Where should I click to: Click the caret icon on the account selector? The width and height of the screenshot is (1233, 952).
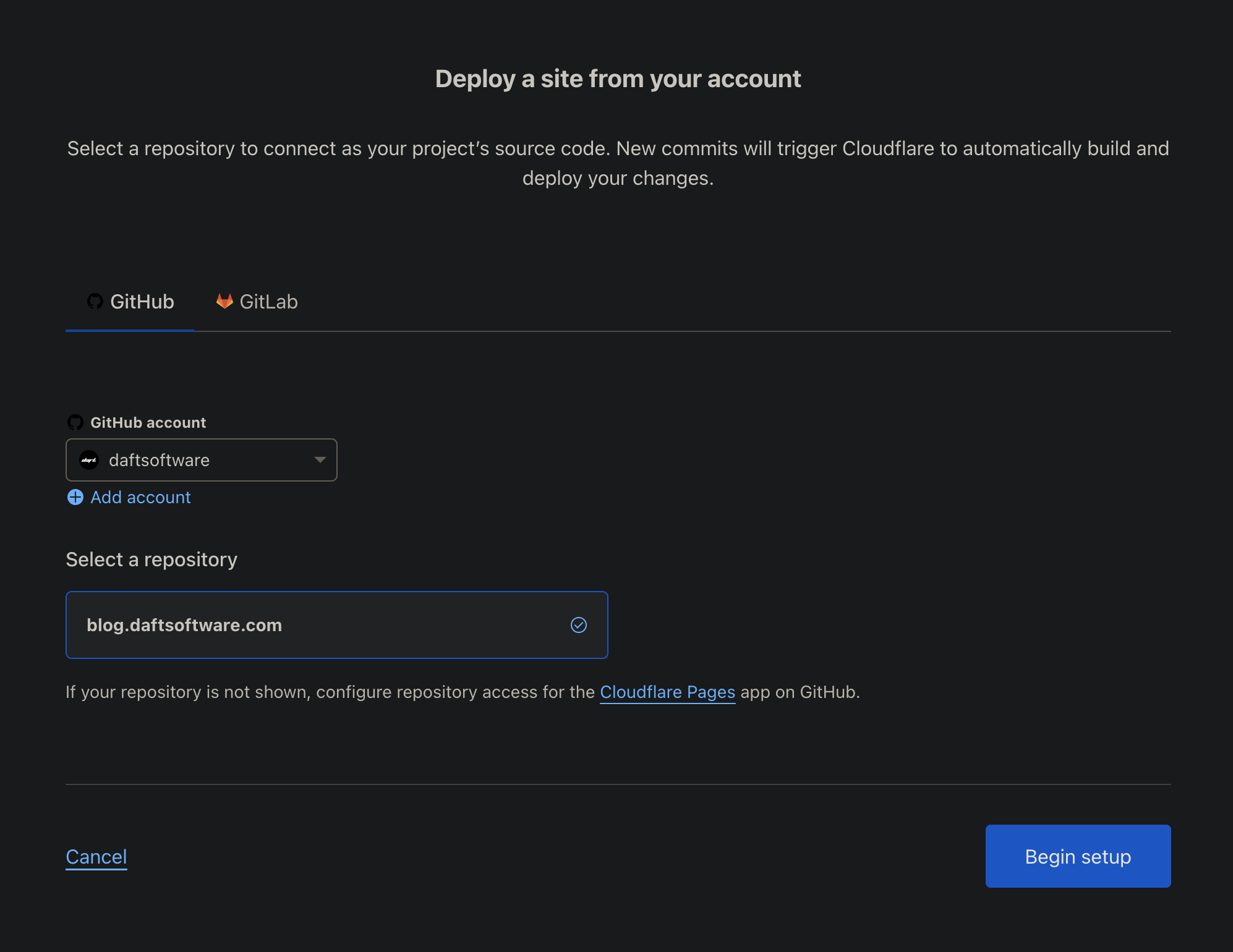tap(320, 460)
